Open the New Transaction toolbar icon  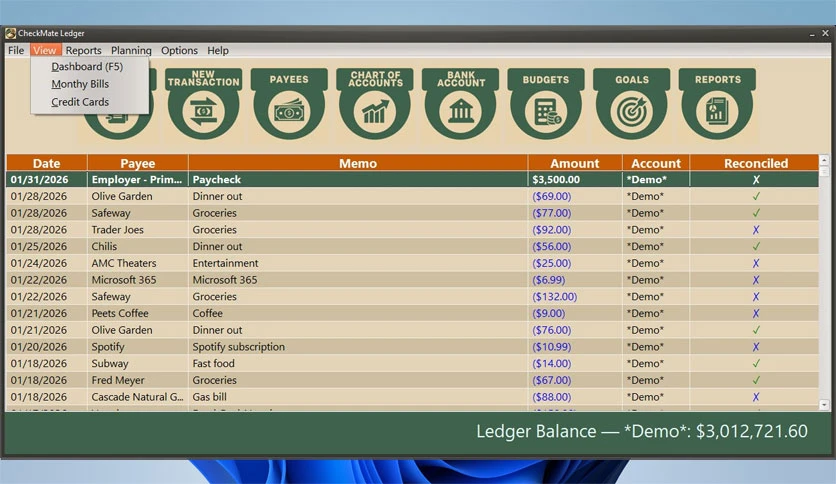(x=203, y=104)
